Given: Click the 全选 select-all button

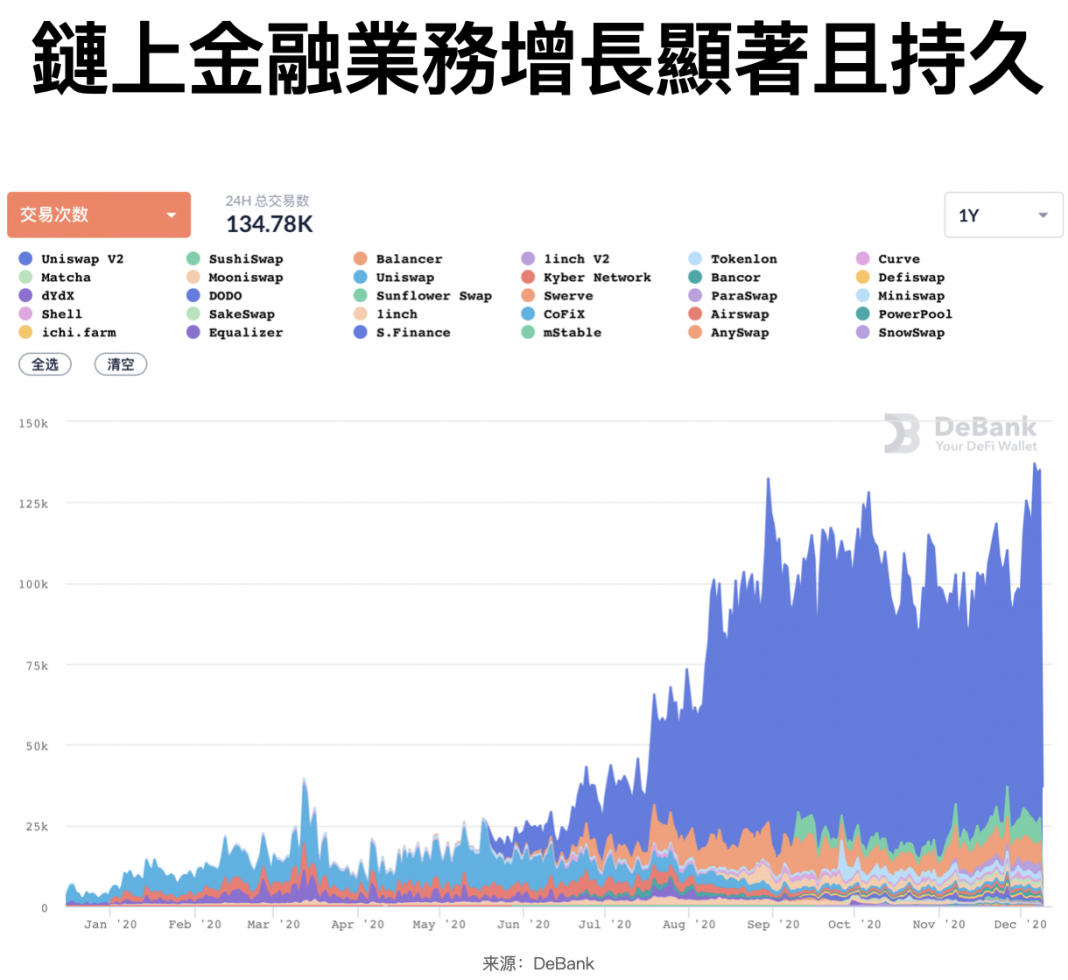Looking at the screenshot, I should pyautogui.click(x=45, y=364).
